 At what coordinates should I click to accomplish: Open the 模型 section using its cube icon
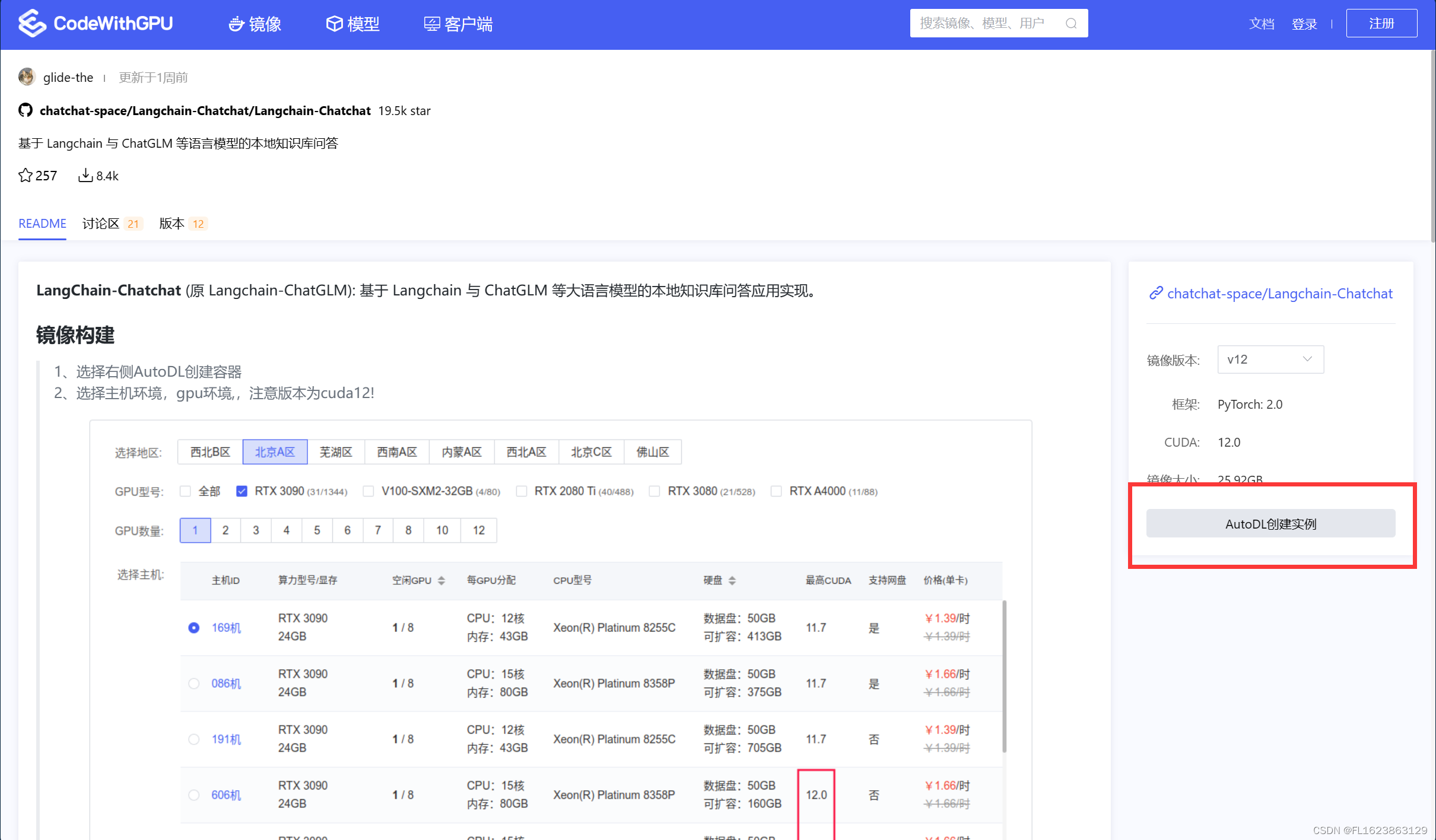335,24
